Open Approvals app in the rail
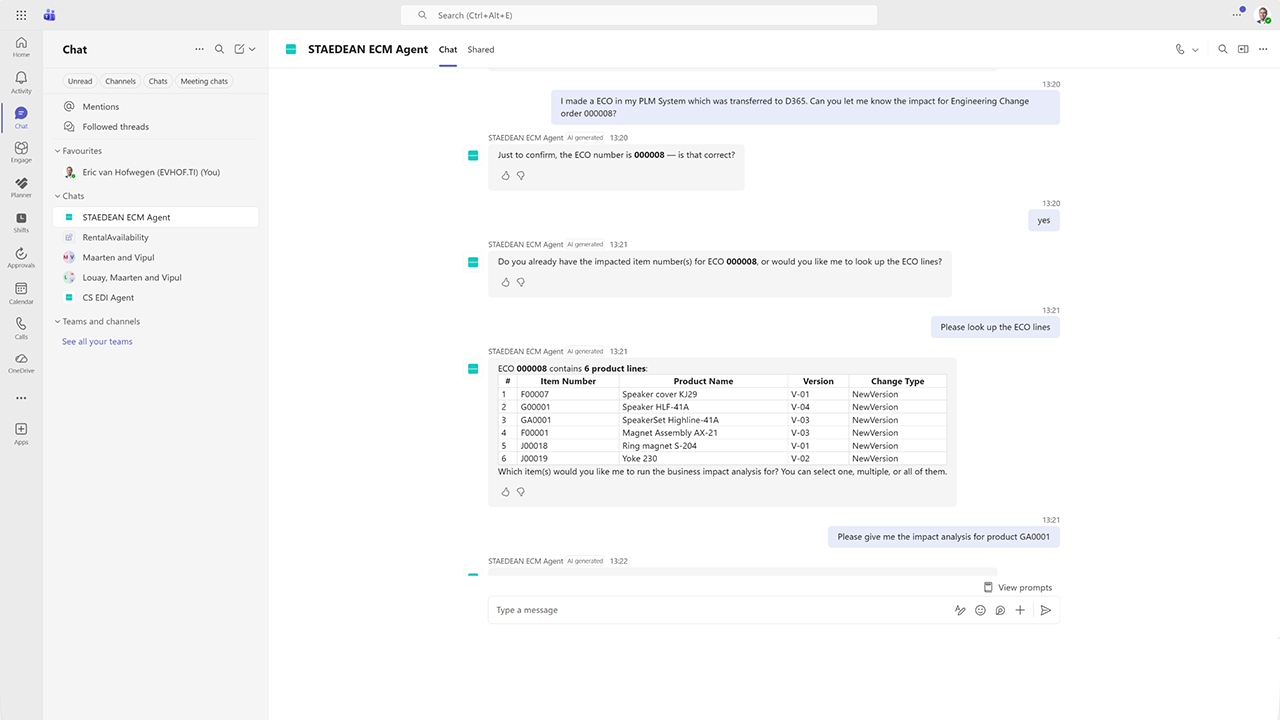The width and height of the screenshot is (1280, 720). (21, 257)
